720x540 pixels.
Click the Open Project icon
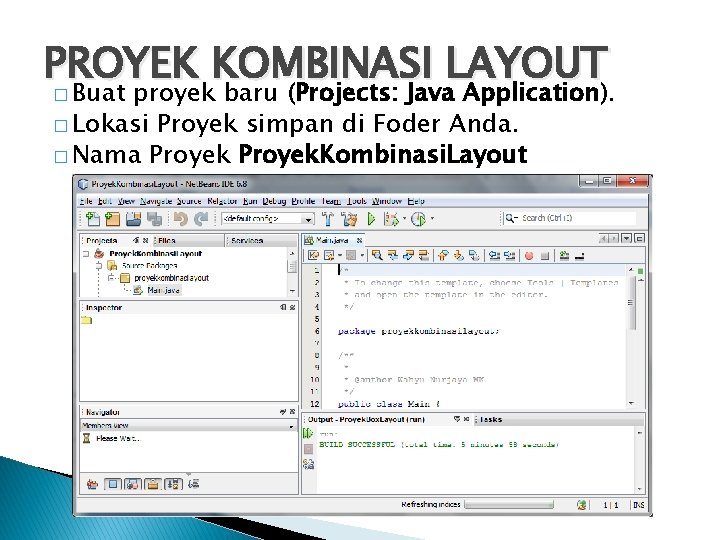click(x=134, y=219)
